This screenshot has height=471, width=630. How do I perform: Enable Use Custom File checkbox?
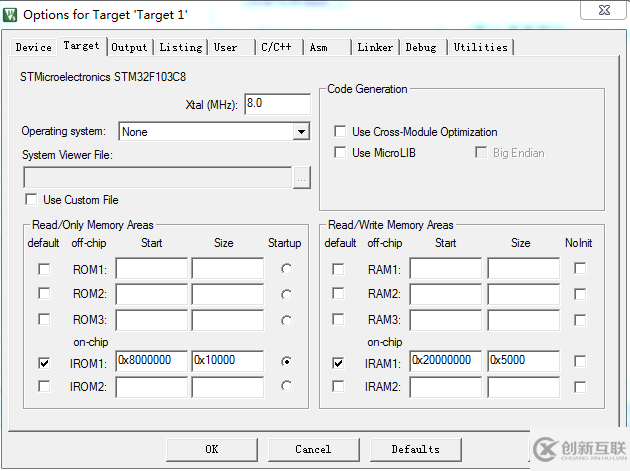[31, 199]
